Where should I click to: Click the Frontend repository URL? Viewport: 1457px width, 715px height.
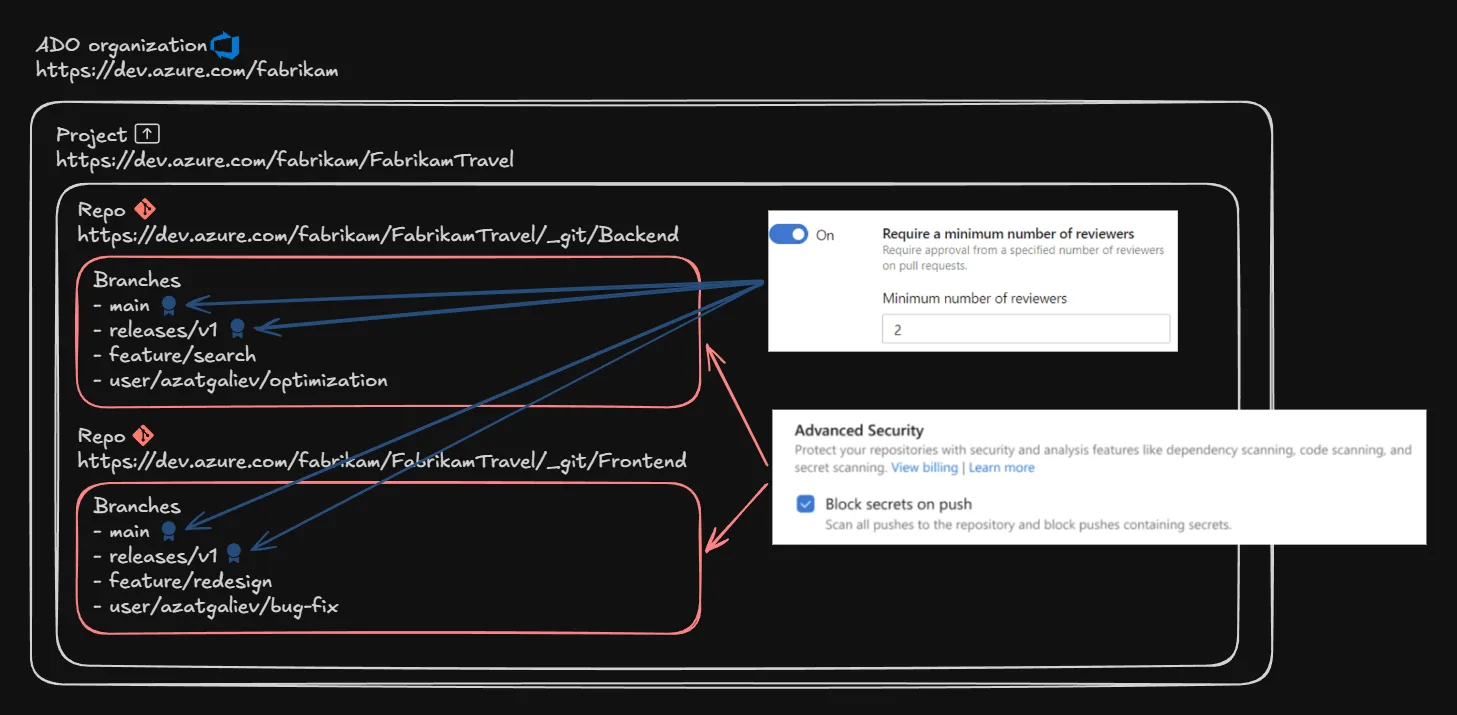pyautogui.click(x=382, y=461)
